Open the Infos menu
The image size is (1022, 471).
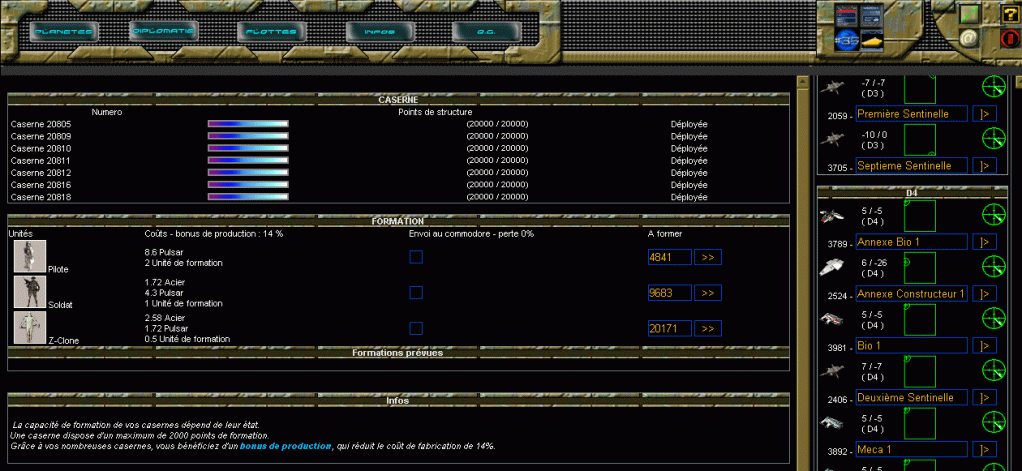coord(379,31)
